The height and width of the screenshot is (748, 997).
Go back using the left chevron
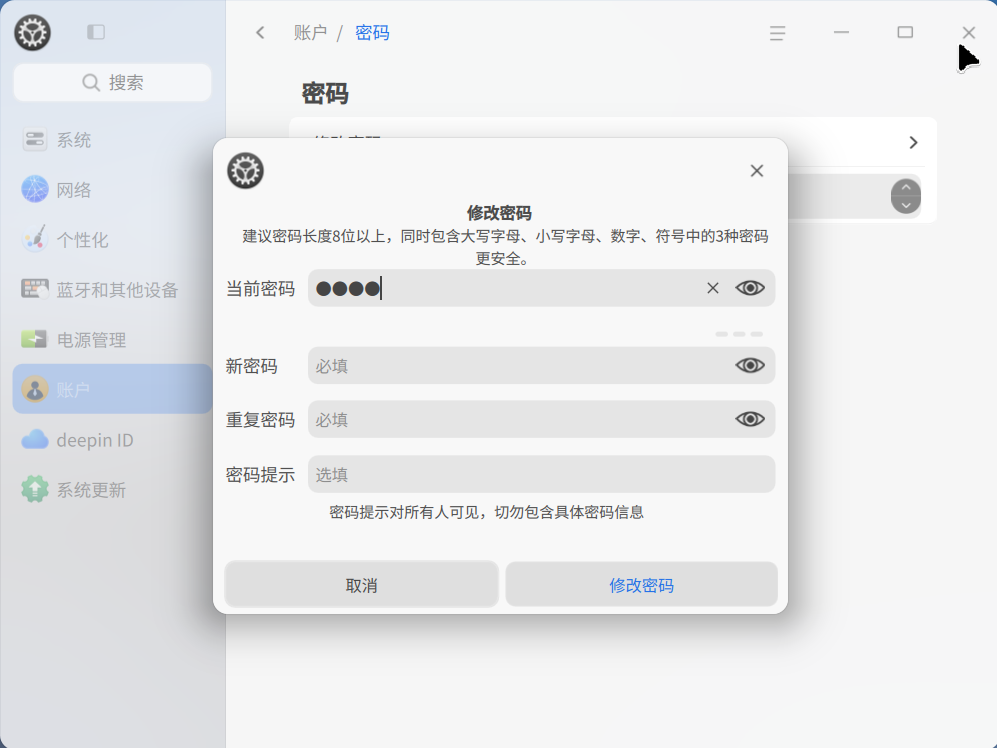[259, 32]
